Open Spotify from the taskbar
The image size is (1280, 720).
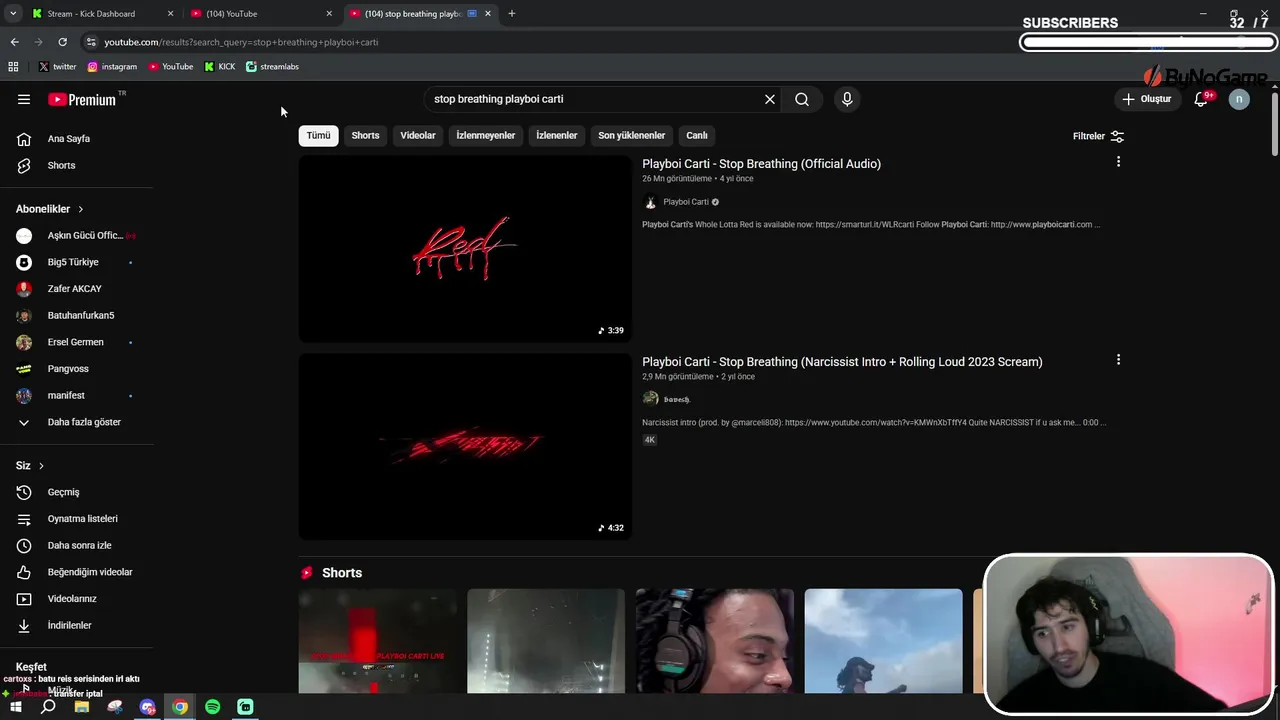click(x=212, y=707)
